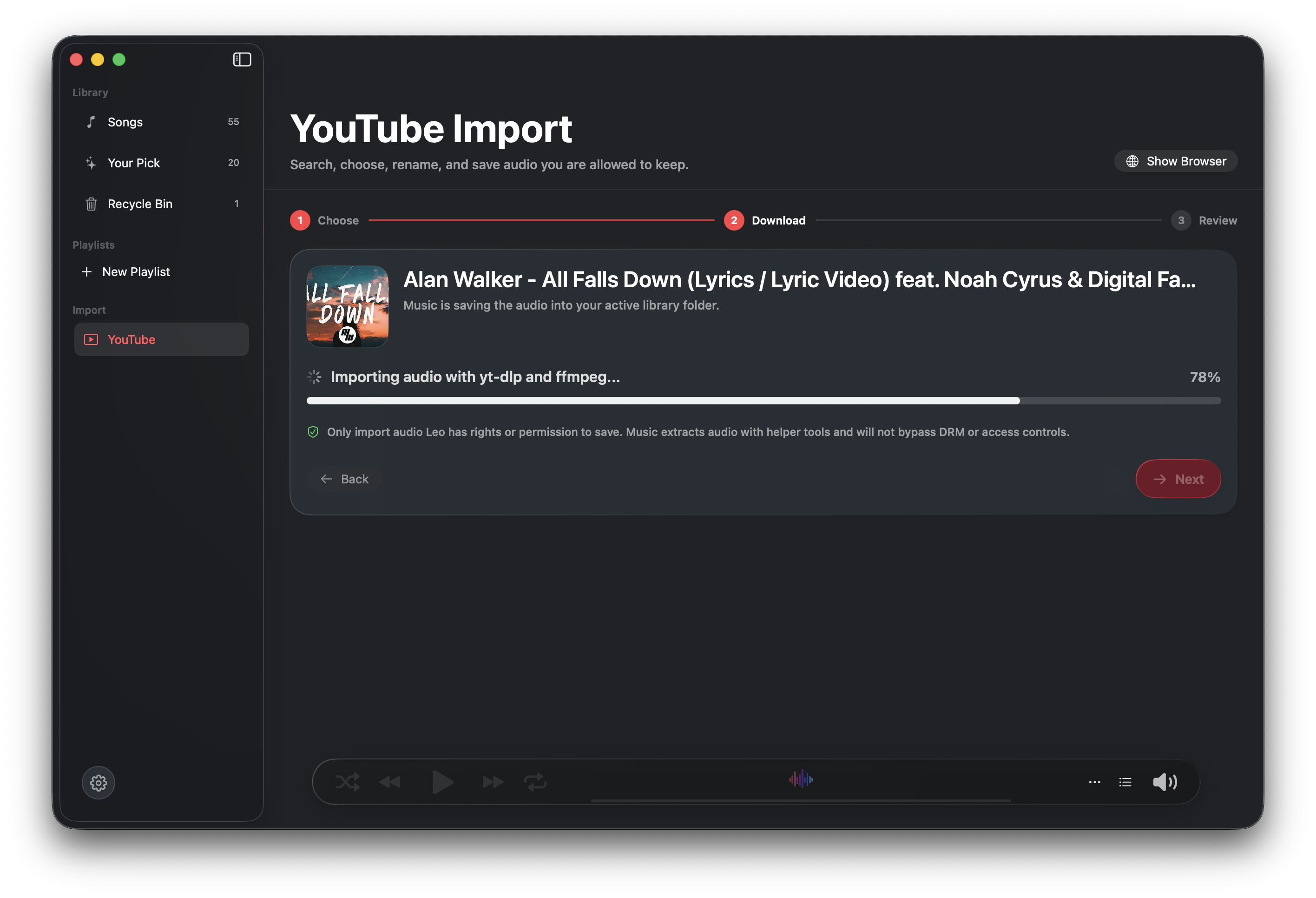Jump to the Review step
The image size is (1316, 898).
tap(1204, 220)
